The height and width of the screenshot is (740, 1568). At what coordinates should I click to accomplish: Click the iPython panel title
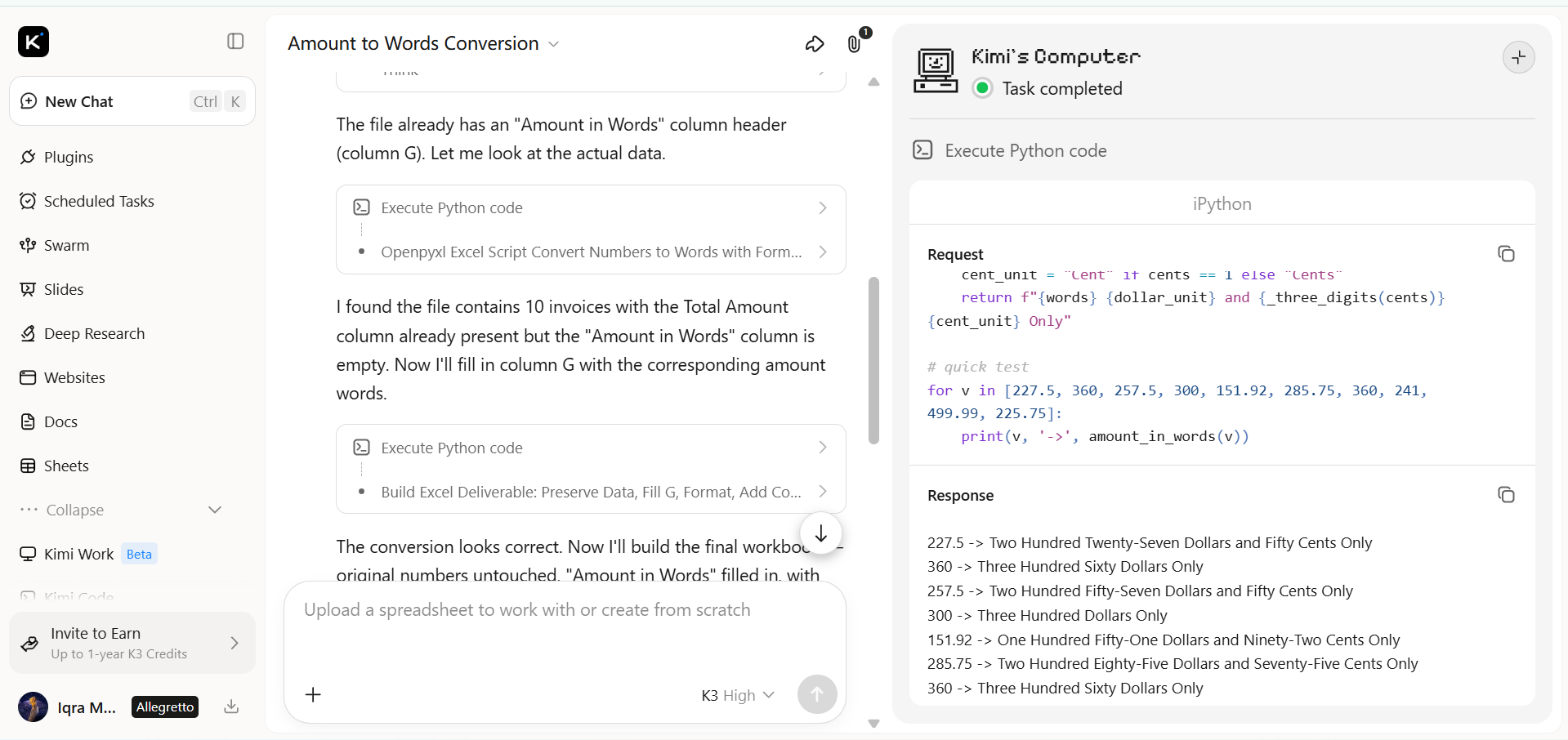coord(1222,203)
